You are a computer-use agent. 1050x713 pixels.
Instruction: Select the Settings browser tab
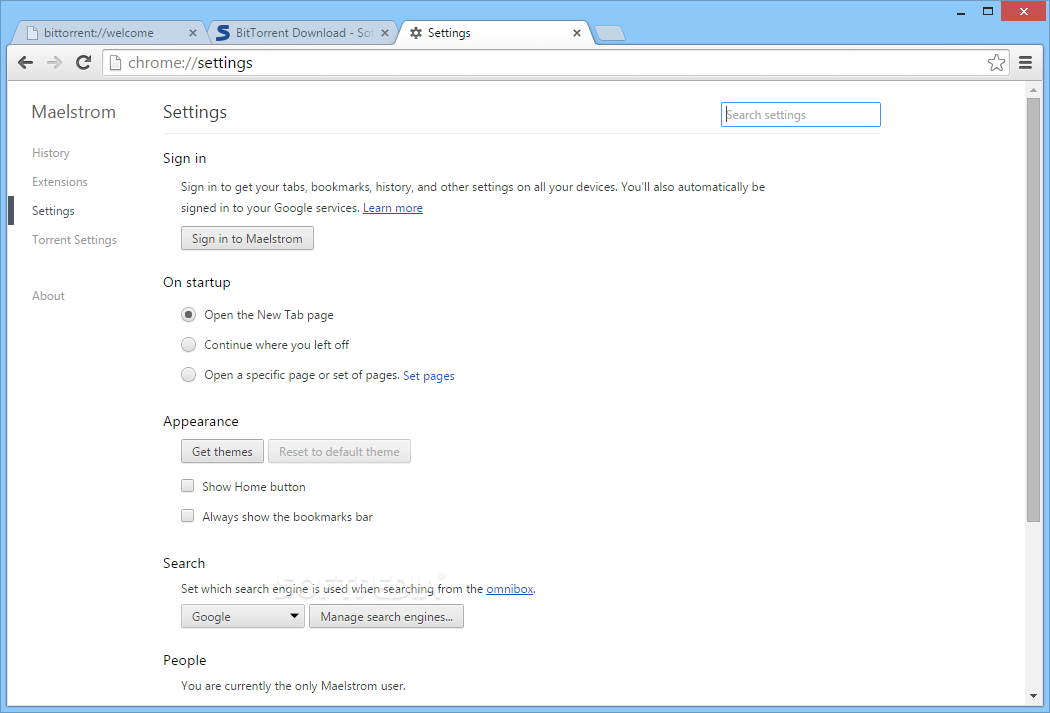point(494,33)
